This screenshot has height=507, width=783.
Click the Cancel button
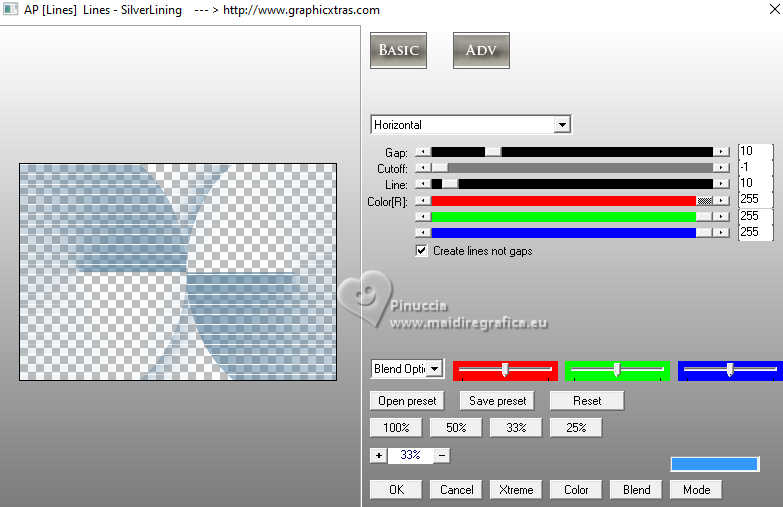click(x=456, y=490)
